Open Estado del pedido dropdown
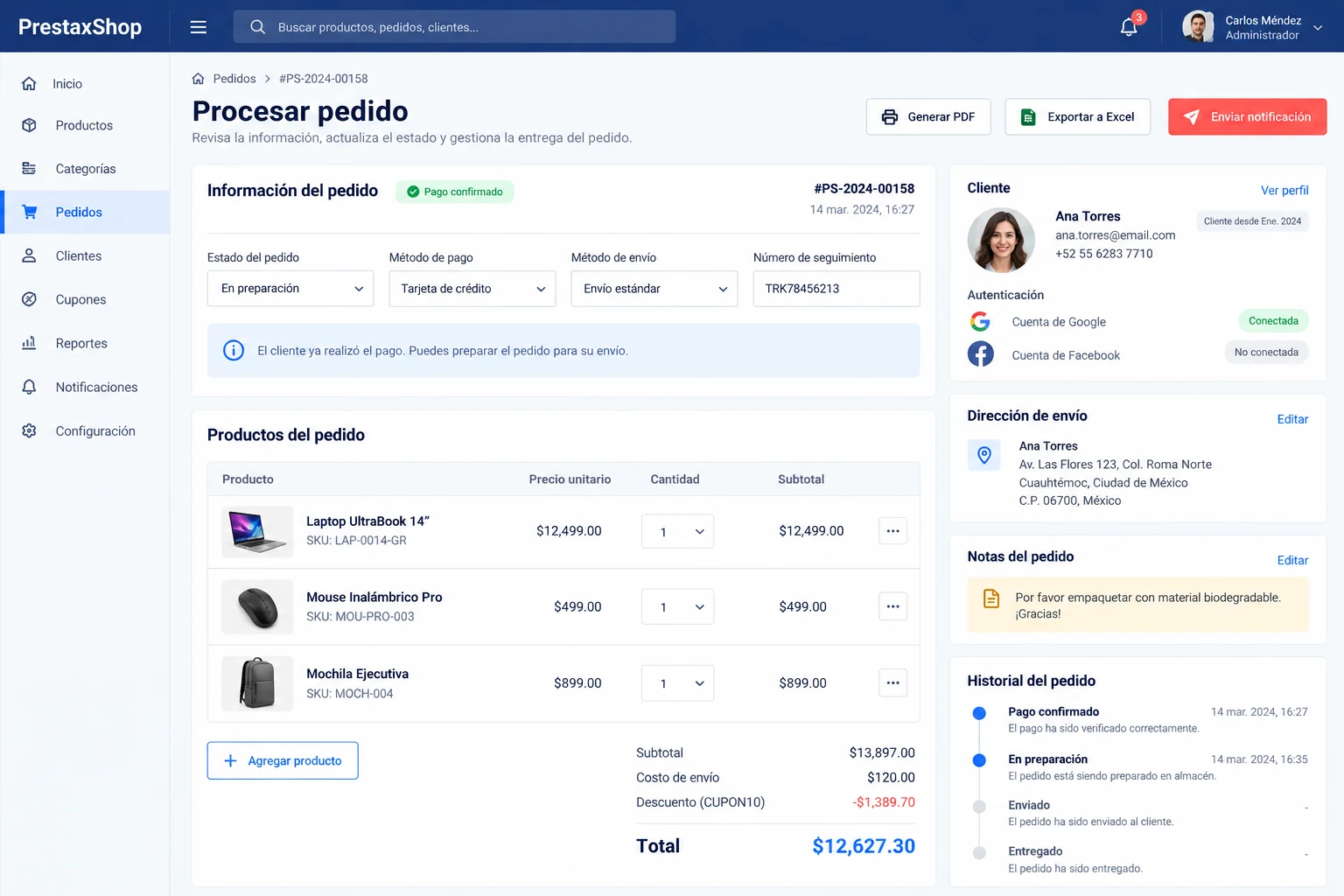The height and width of the screenshot is (896, 1344). [290, 289]
